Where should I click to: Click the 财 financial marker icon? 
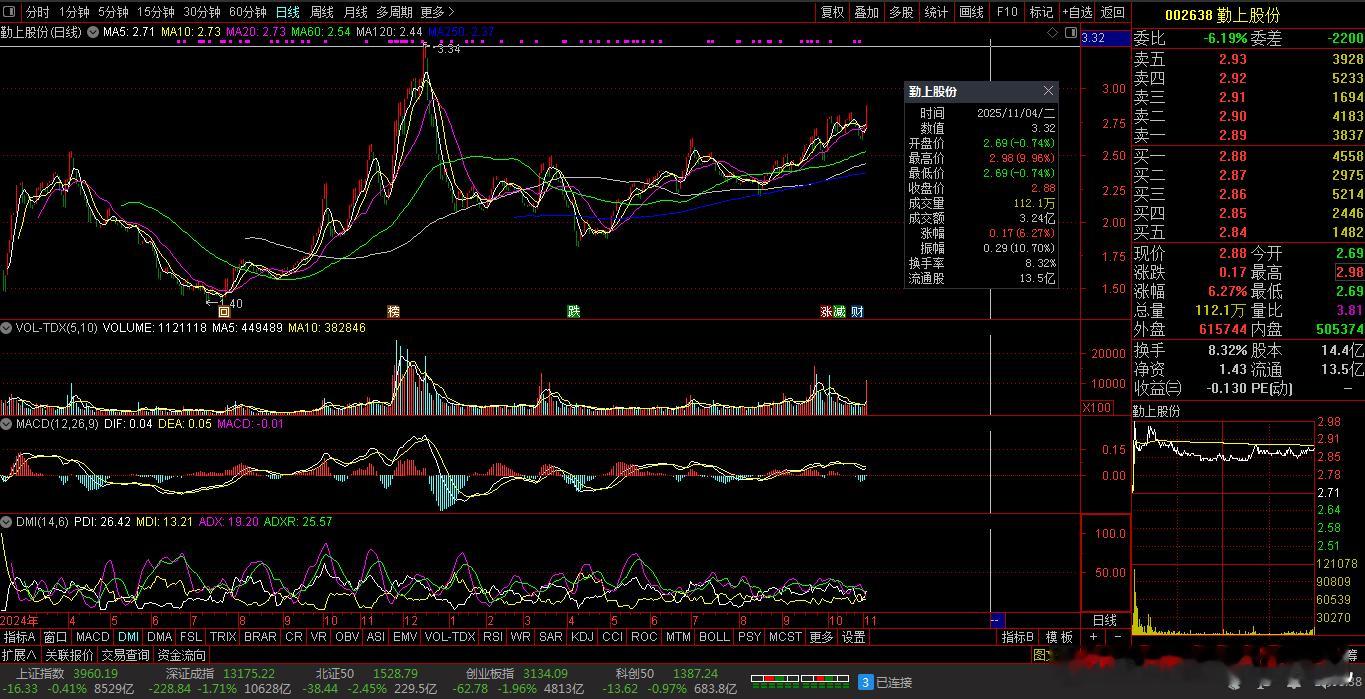[x=858, y=312]
